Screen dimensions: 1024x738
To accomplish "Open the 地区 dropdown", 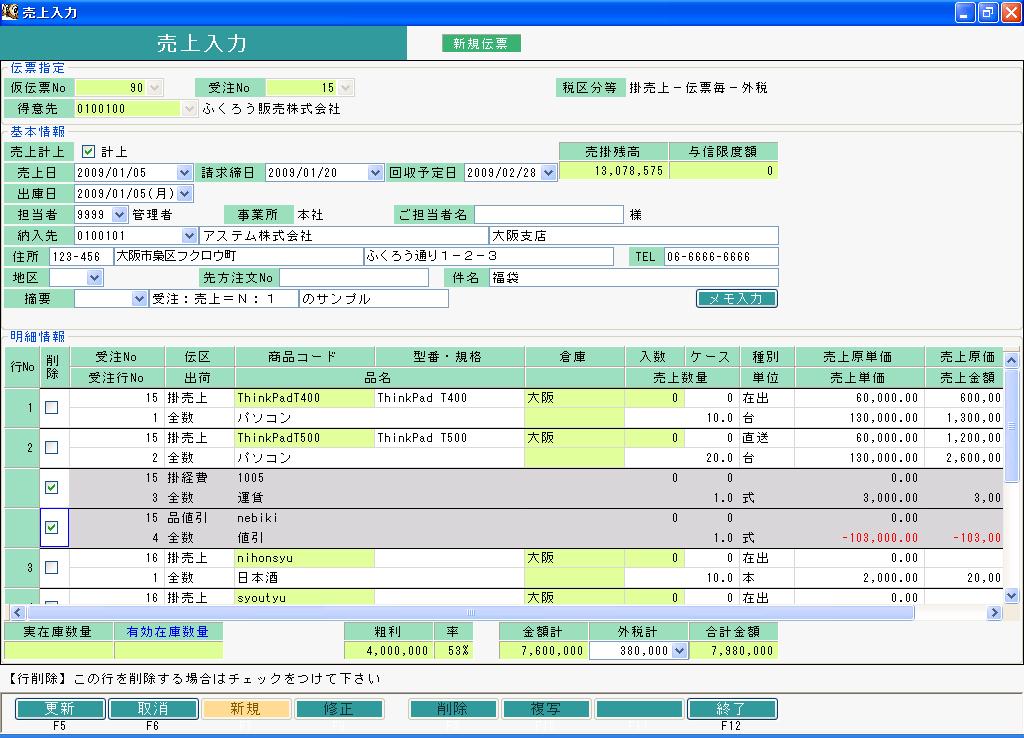I will 95,278.
